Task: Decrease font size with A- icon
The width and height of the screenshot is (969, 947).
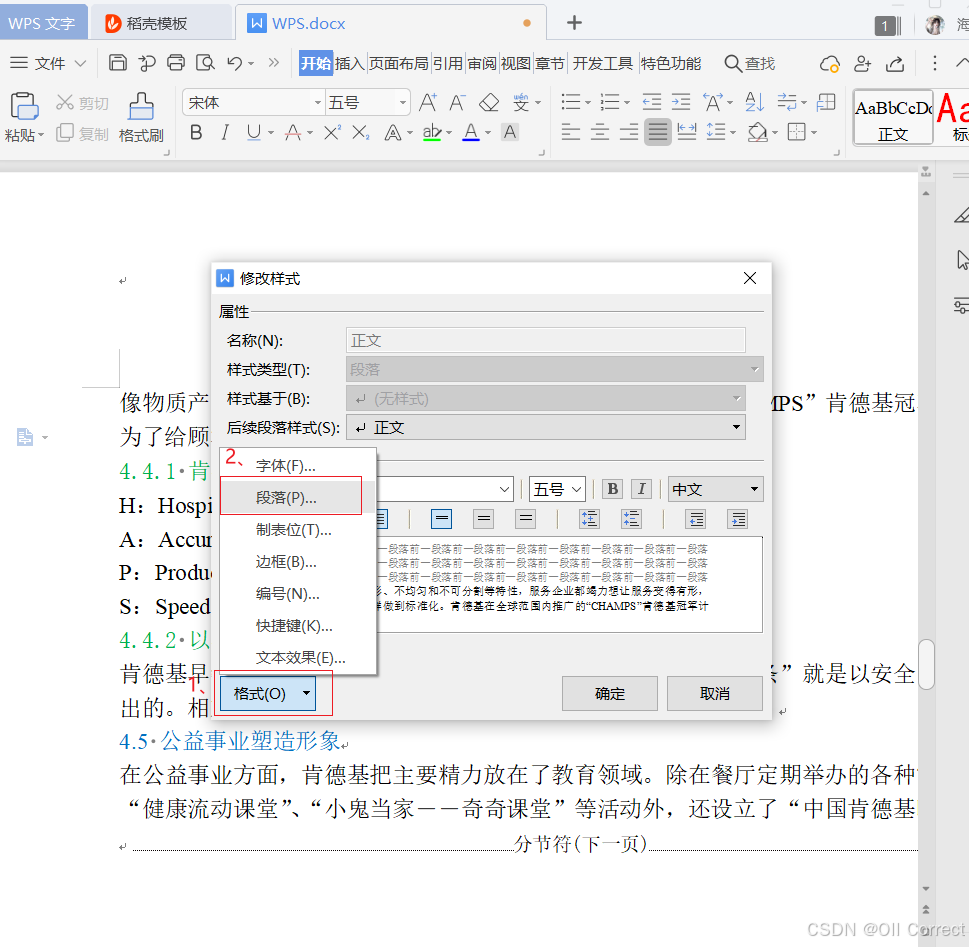Action: coord(457,102)
